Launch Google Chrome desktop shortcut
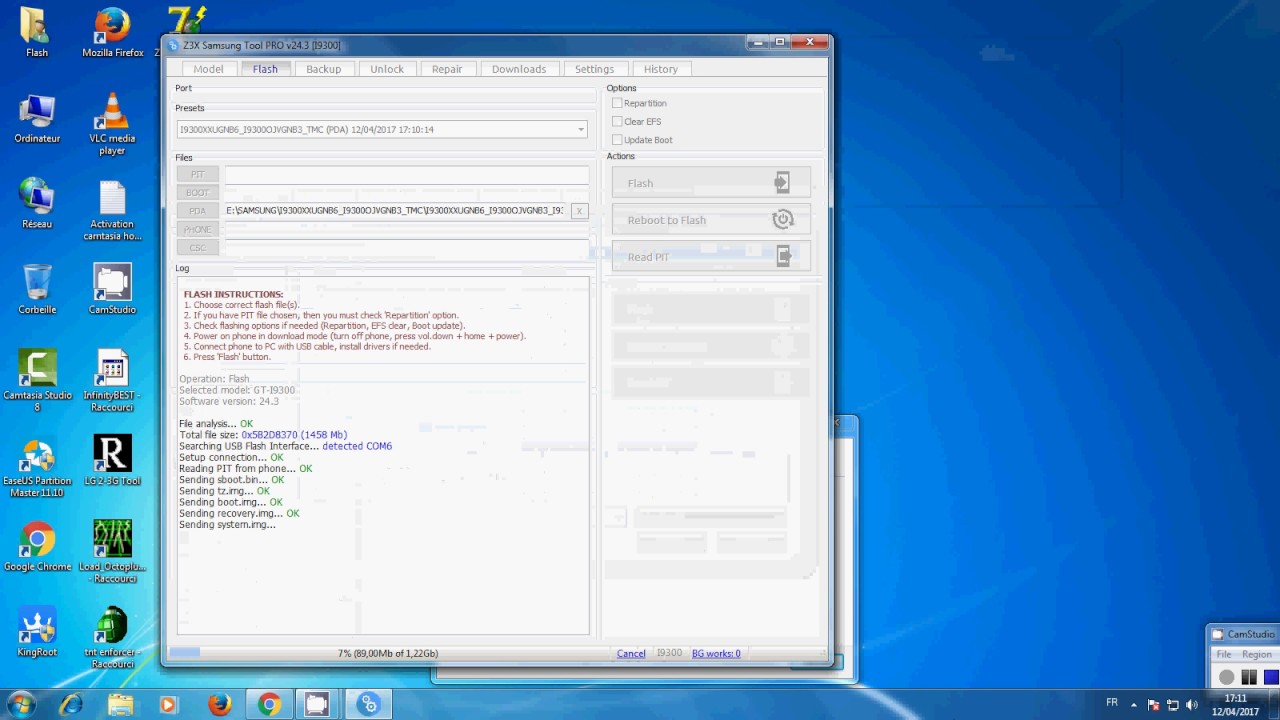This screenshot has height=720, width=1280. [37, 547]
